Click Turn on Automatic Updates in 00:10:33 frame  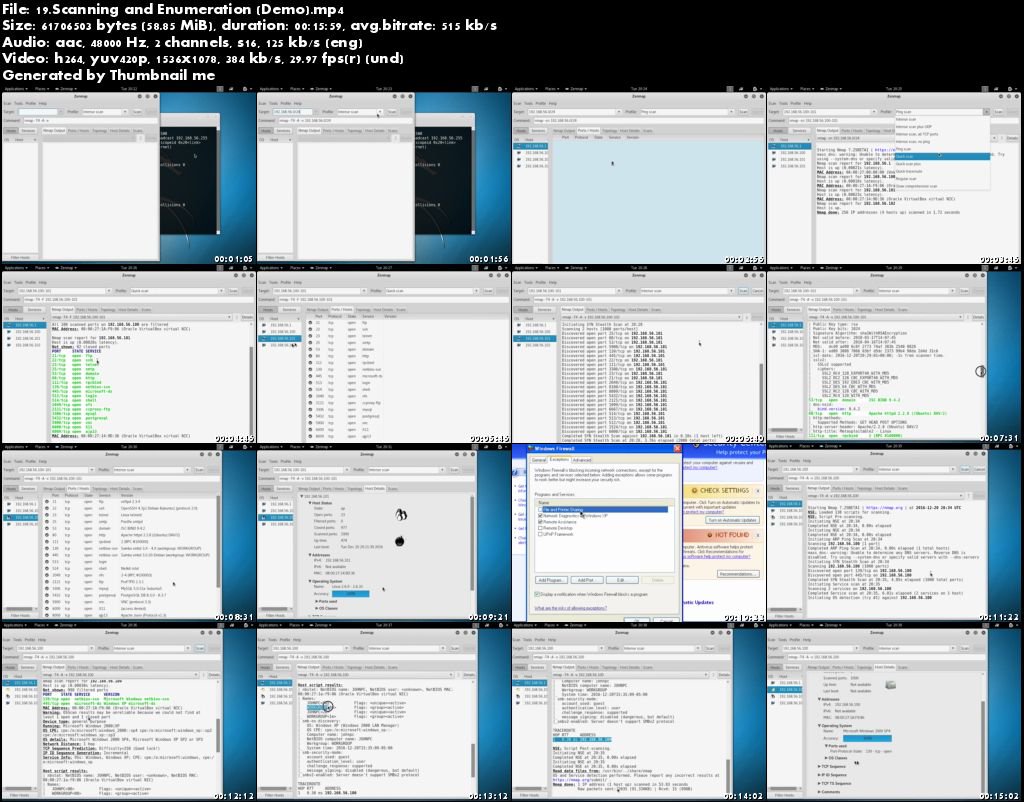pos(732,520)
